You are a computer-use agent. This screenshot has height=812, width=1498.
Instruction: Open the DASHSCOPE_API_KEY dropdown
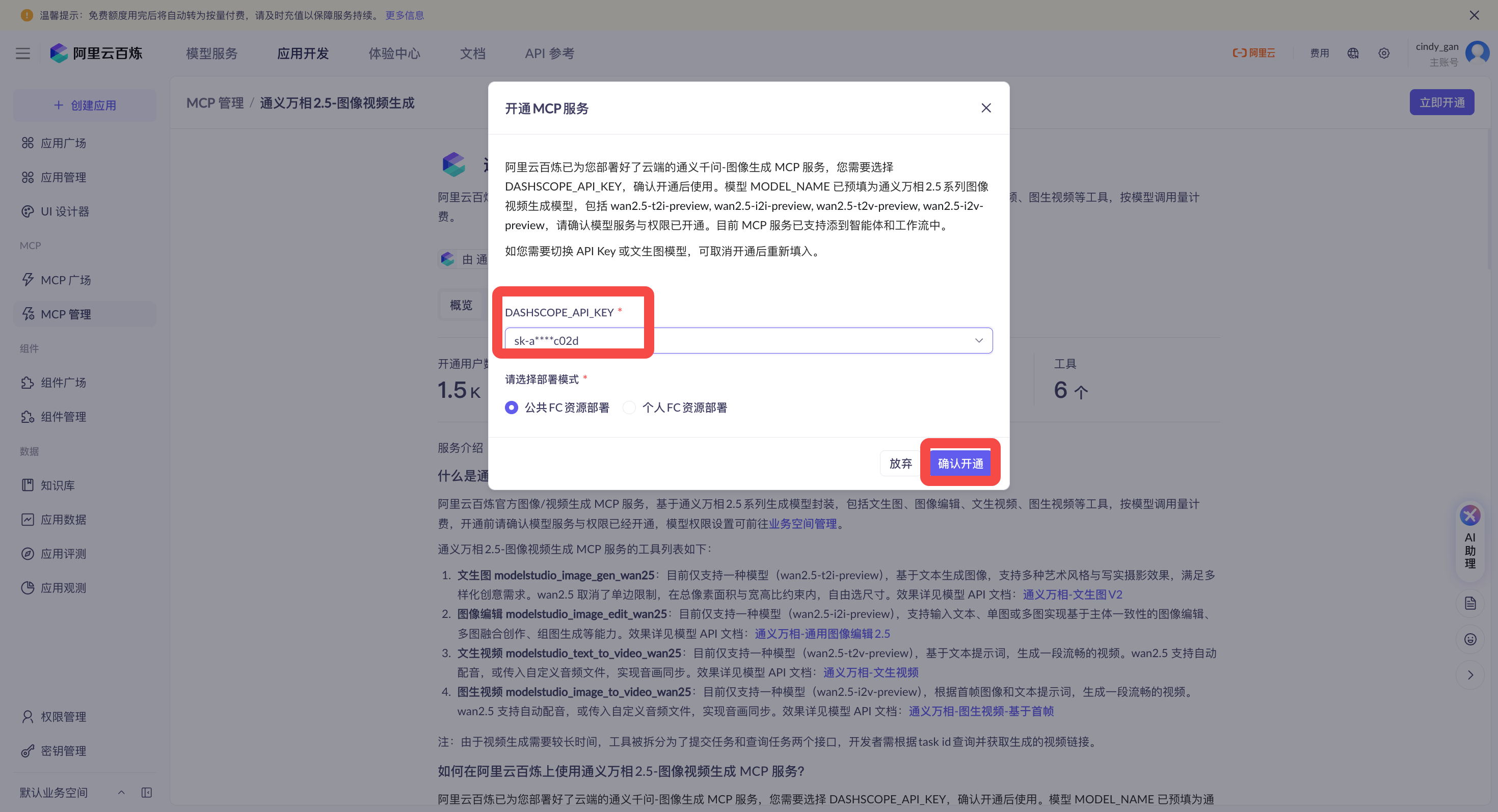tap(748, 341)
